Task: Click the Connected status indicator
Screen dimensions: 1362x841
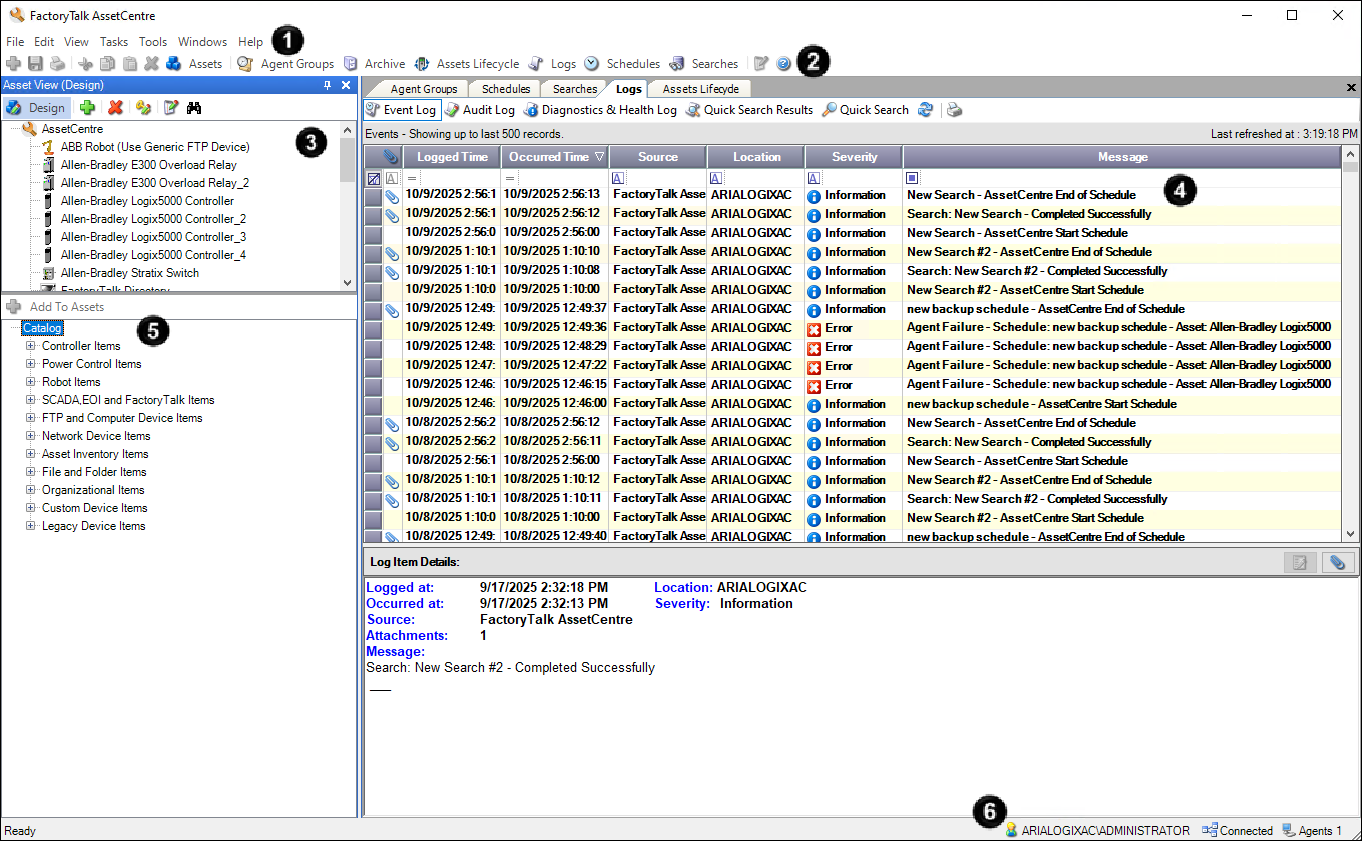Action: coord(1237,831)
